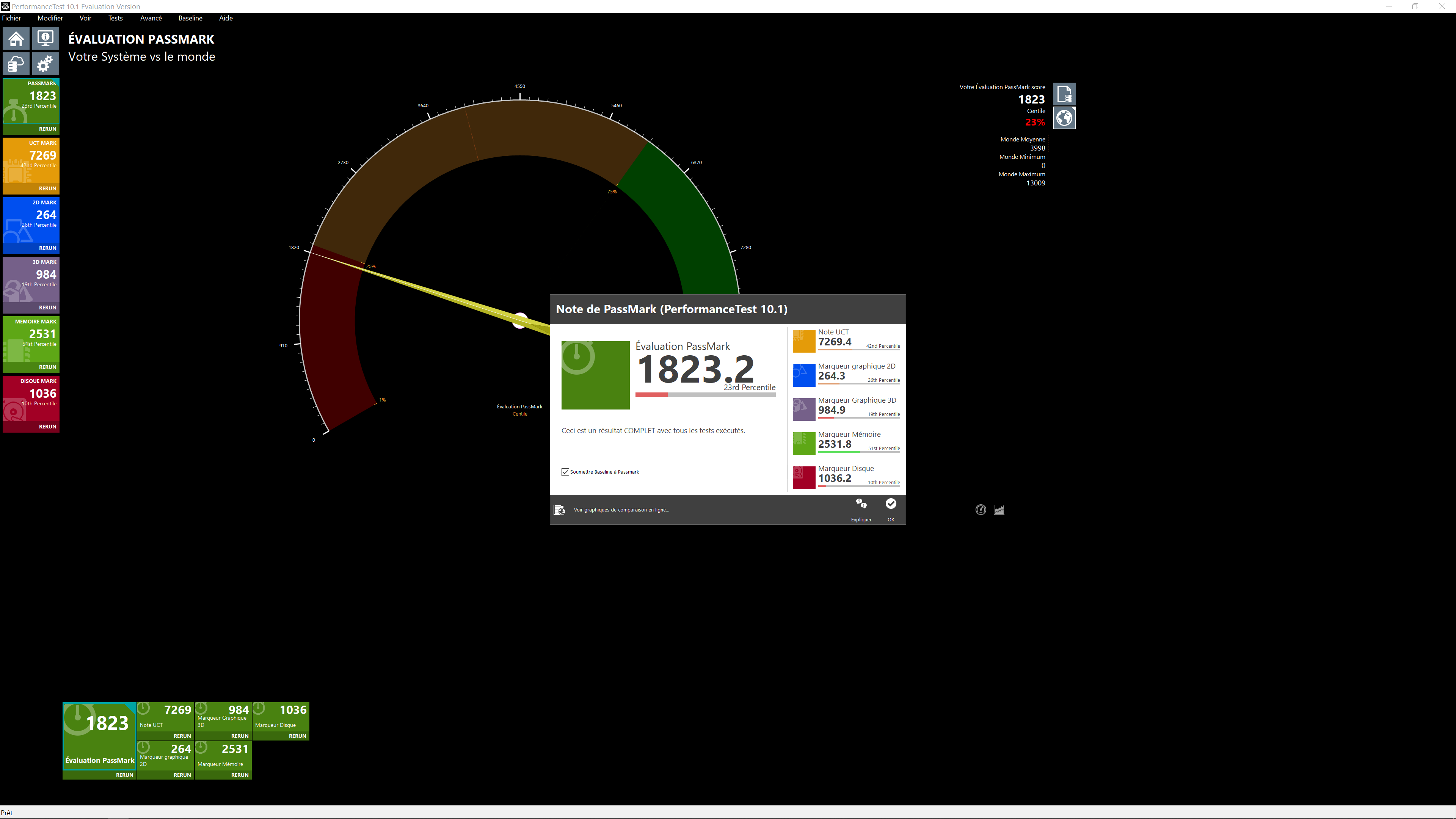Click the Expliquer speech bubble icon
Image resolution: width=1456 pixels, height=819 pixels.
tap(861, 504)
